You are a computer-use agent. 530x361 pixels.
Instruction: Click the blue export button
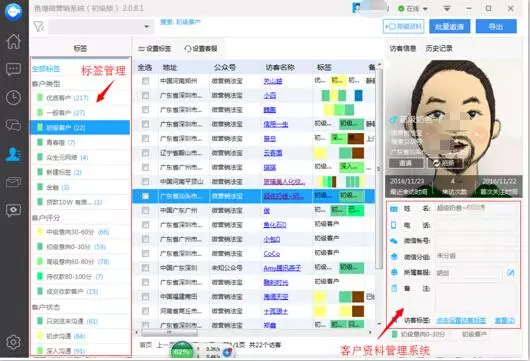(x=496, y=26)
